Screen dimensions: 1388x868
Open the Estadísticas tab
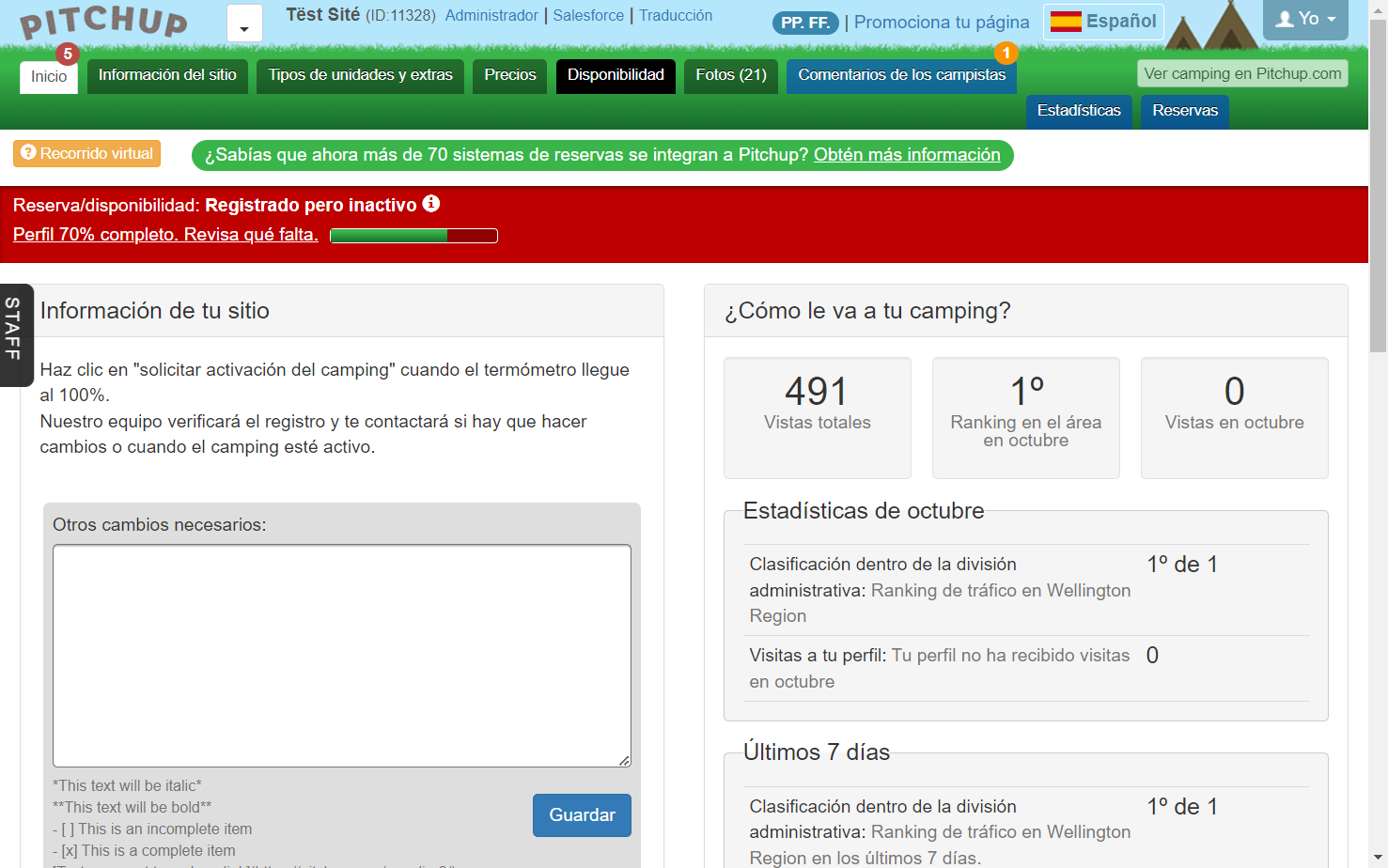(x=1079, y=111)
